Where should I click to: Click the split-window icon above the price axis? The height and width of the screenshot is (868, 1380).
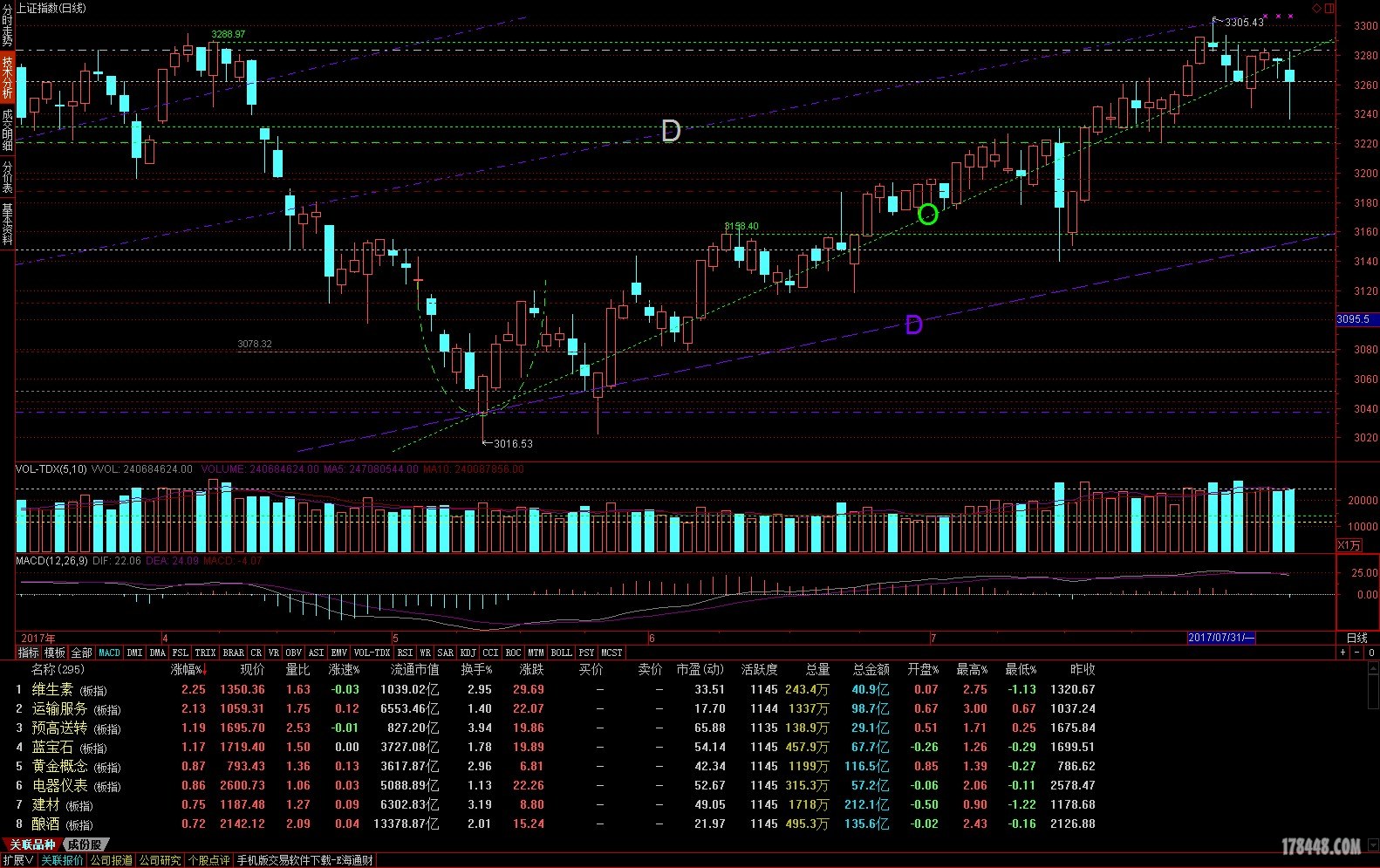1329,8
